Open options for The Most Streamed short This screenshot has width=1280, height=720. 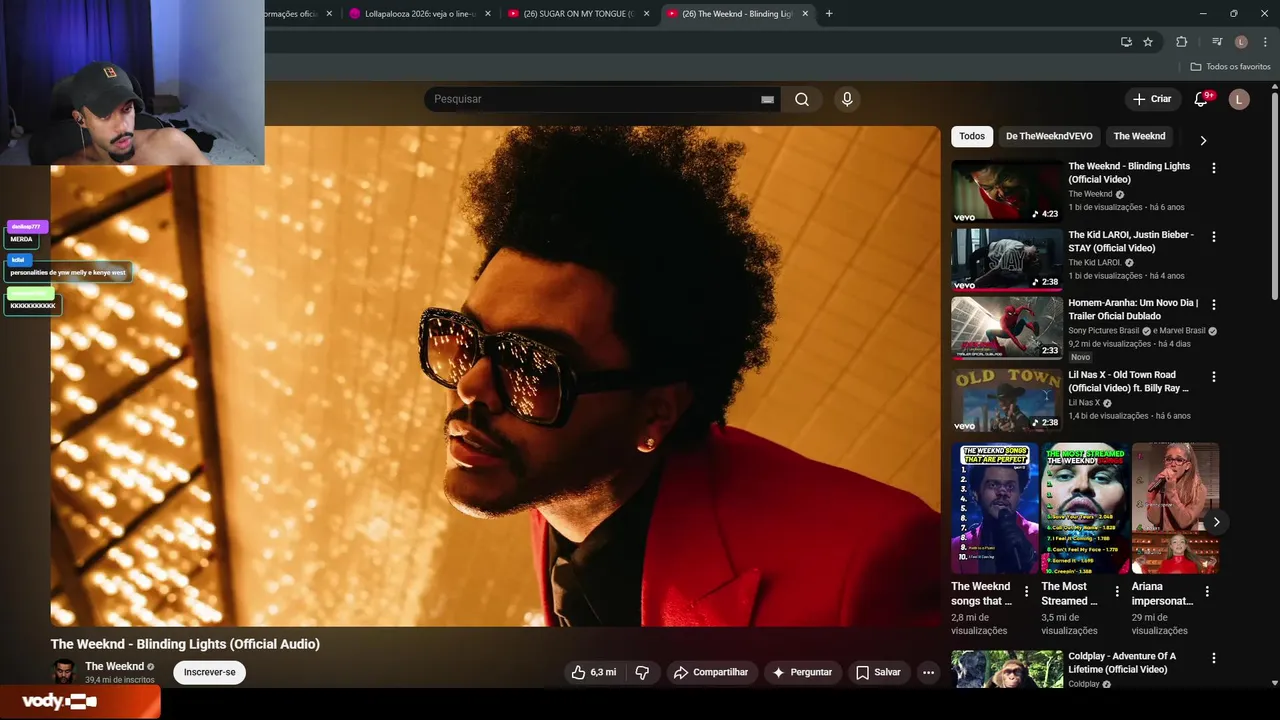(1117, 591)
